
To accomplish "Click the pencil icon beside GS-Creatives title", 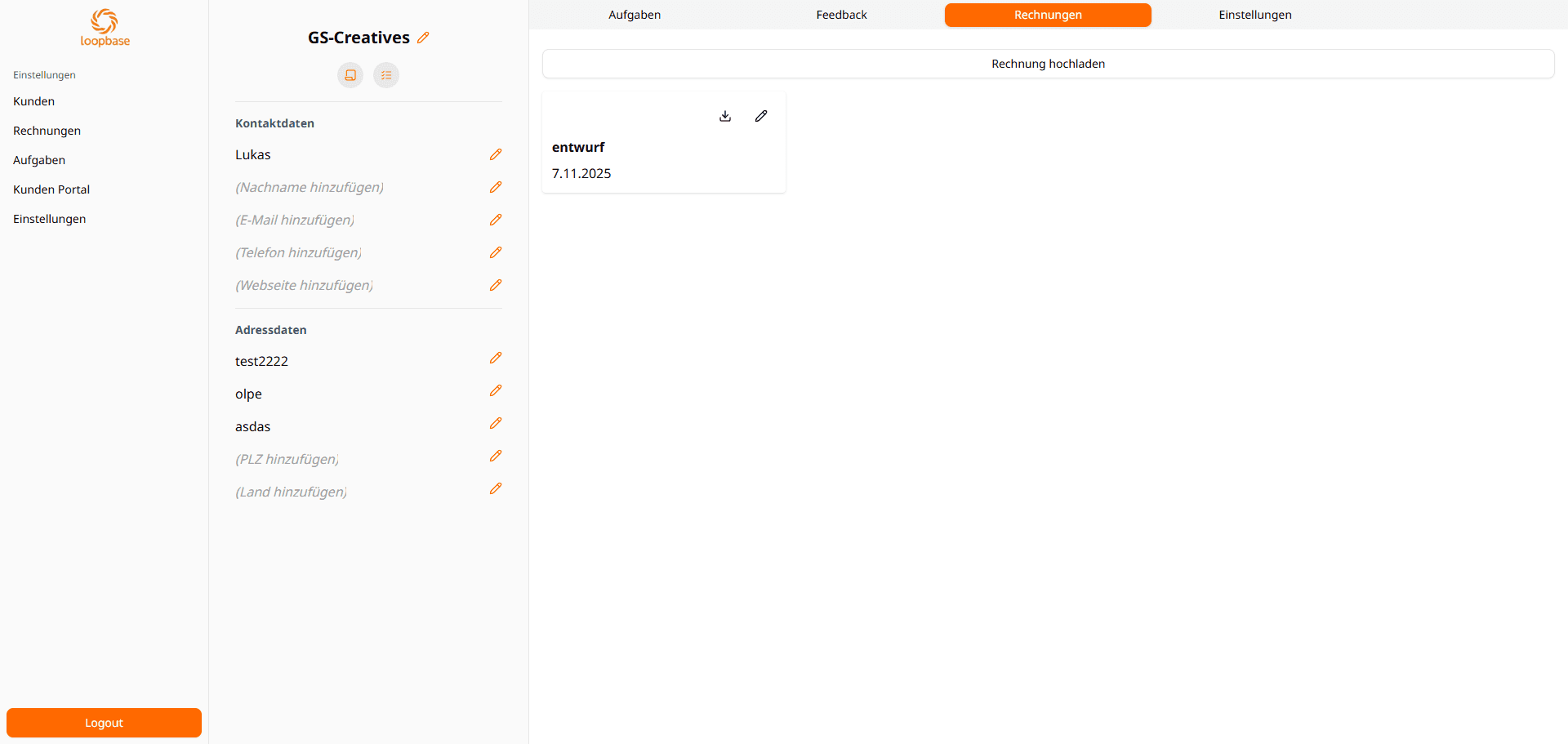I will (423, 38).
